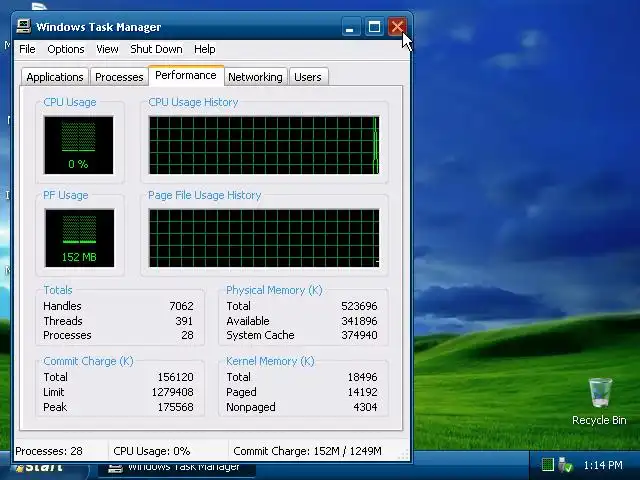Maximize the Task Manager window
Image resolution: width=640 pixels, height=480 pixels.
(374, 27)
